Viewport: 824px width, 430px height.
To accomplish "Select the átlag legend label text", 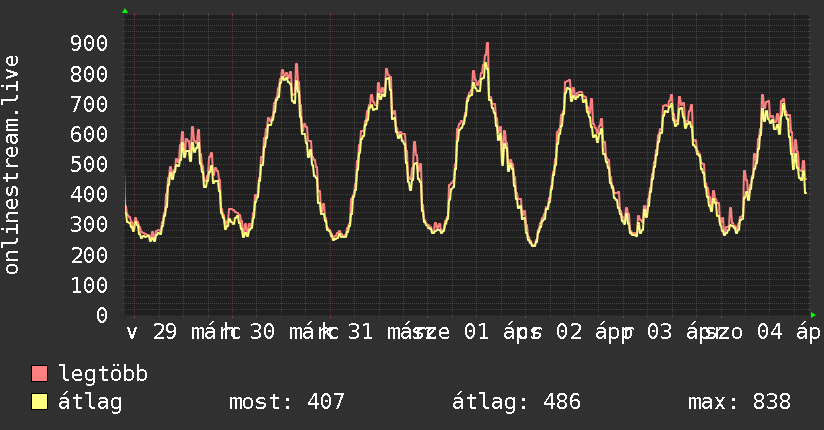I will pos(91,402).
